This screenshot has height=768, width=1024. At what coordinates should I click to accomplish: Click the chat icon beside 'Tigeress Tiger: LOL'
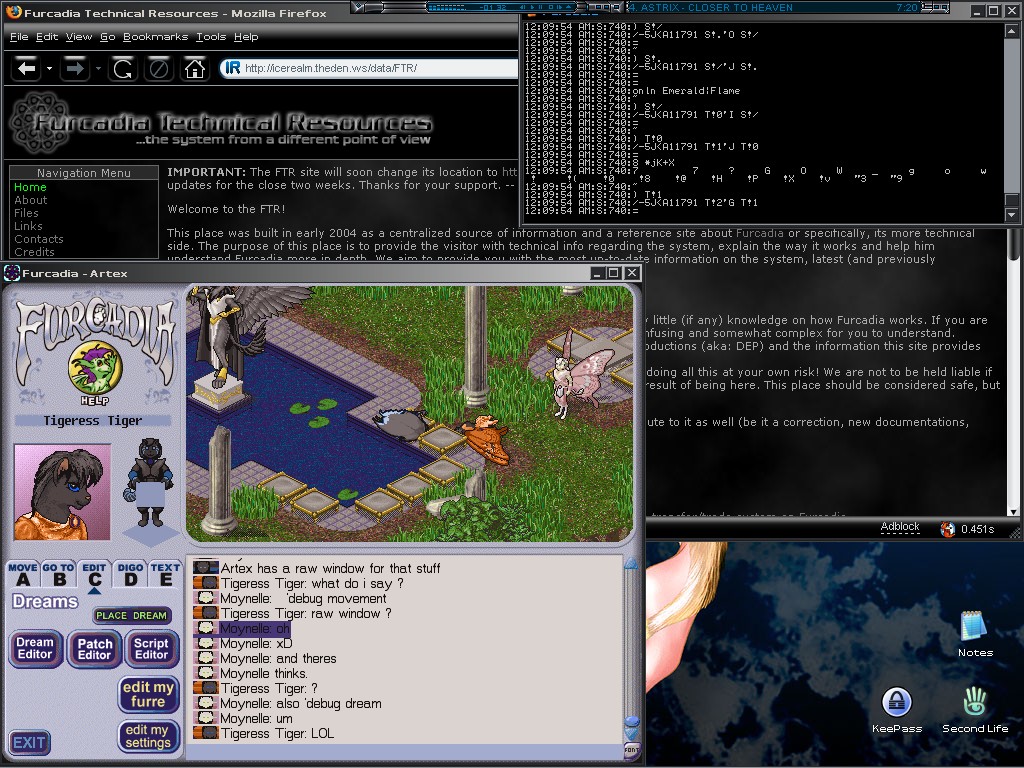coord(206,733)
